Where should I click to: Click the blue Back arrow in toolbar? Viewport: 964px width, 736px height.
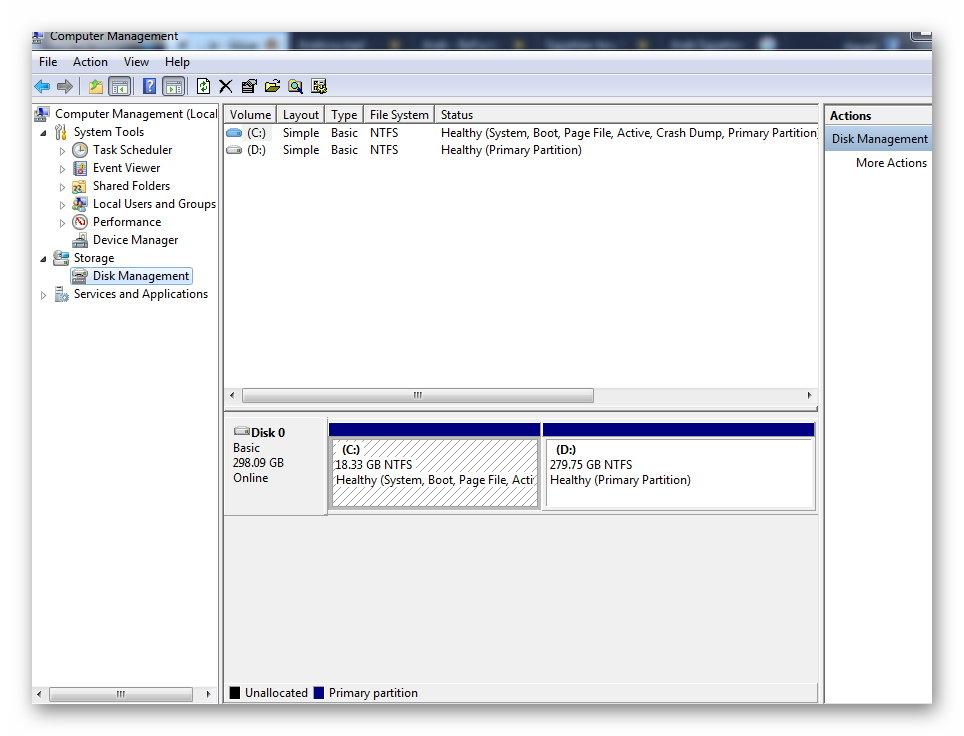pos(42,87)
